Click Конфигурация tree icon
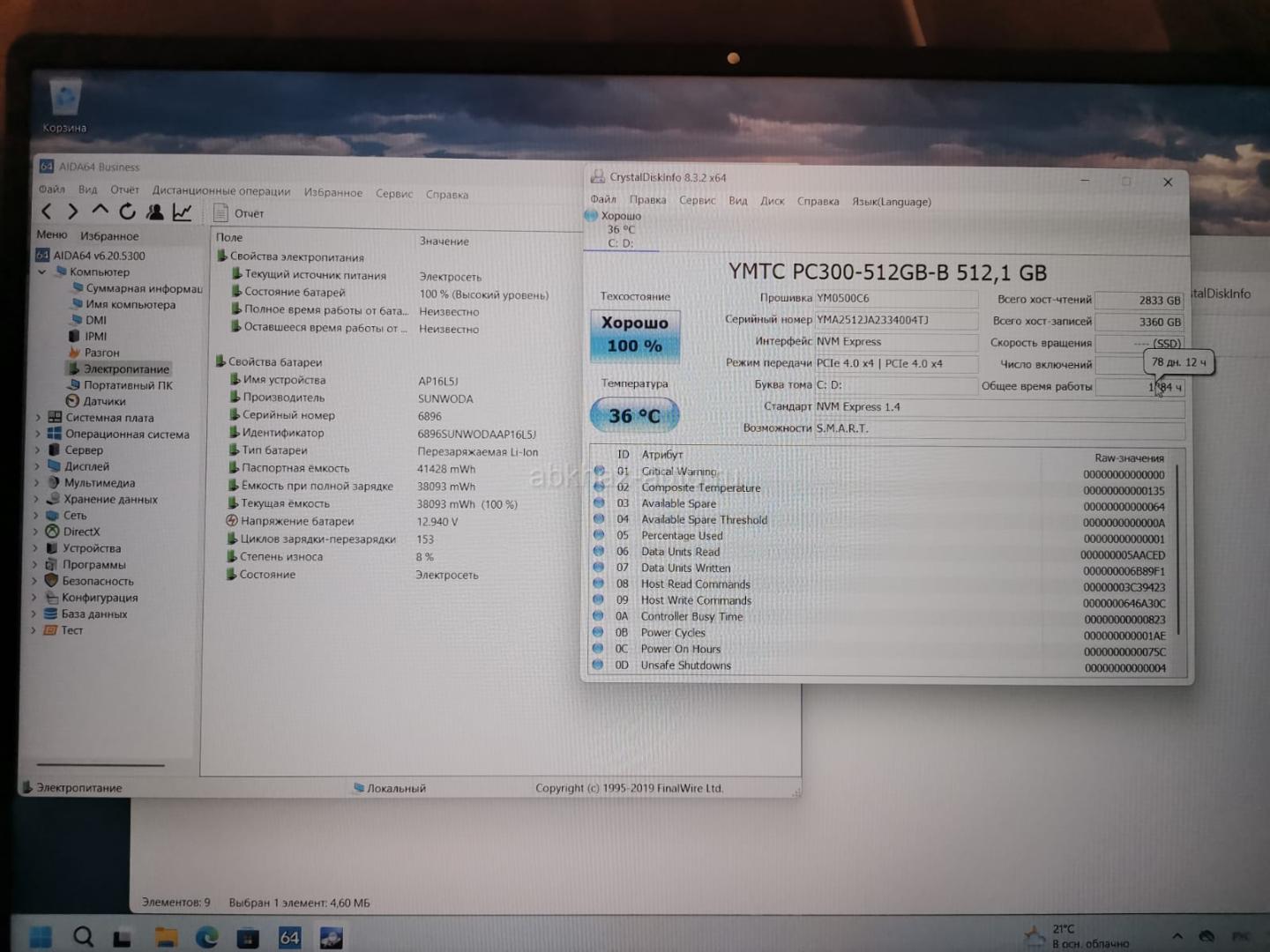Viewport: 1270px width, 952px height. coord(51,597)
